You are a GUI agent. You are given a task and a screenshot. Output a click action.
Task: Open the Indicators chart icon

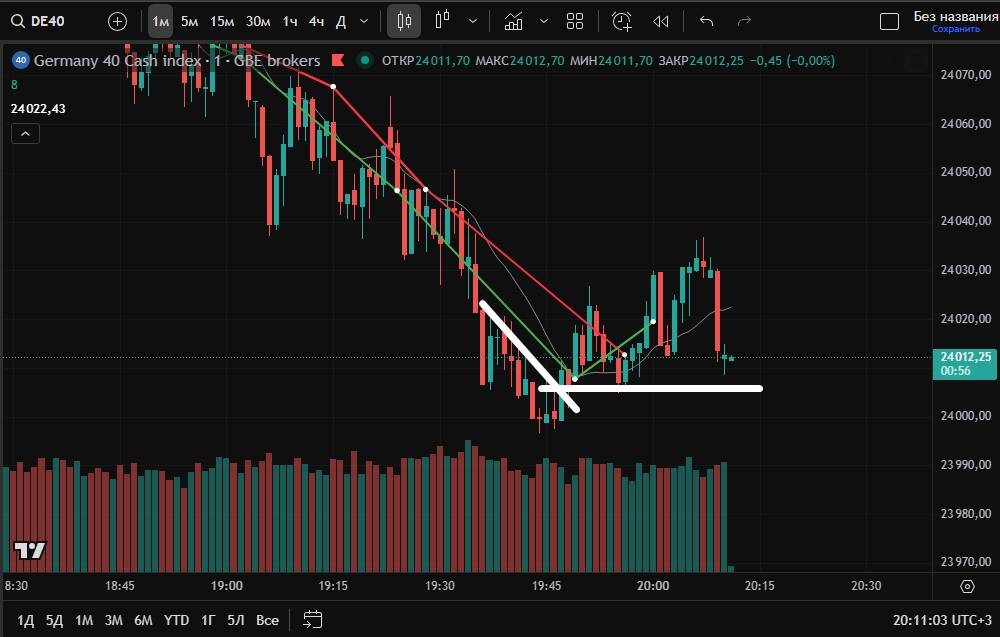(x=513, y=21)
